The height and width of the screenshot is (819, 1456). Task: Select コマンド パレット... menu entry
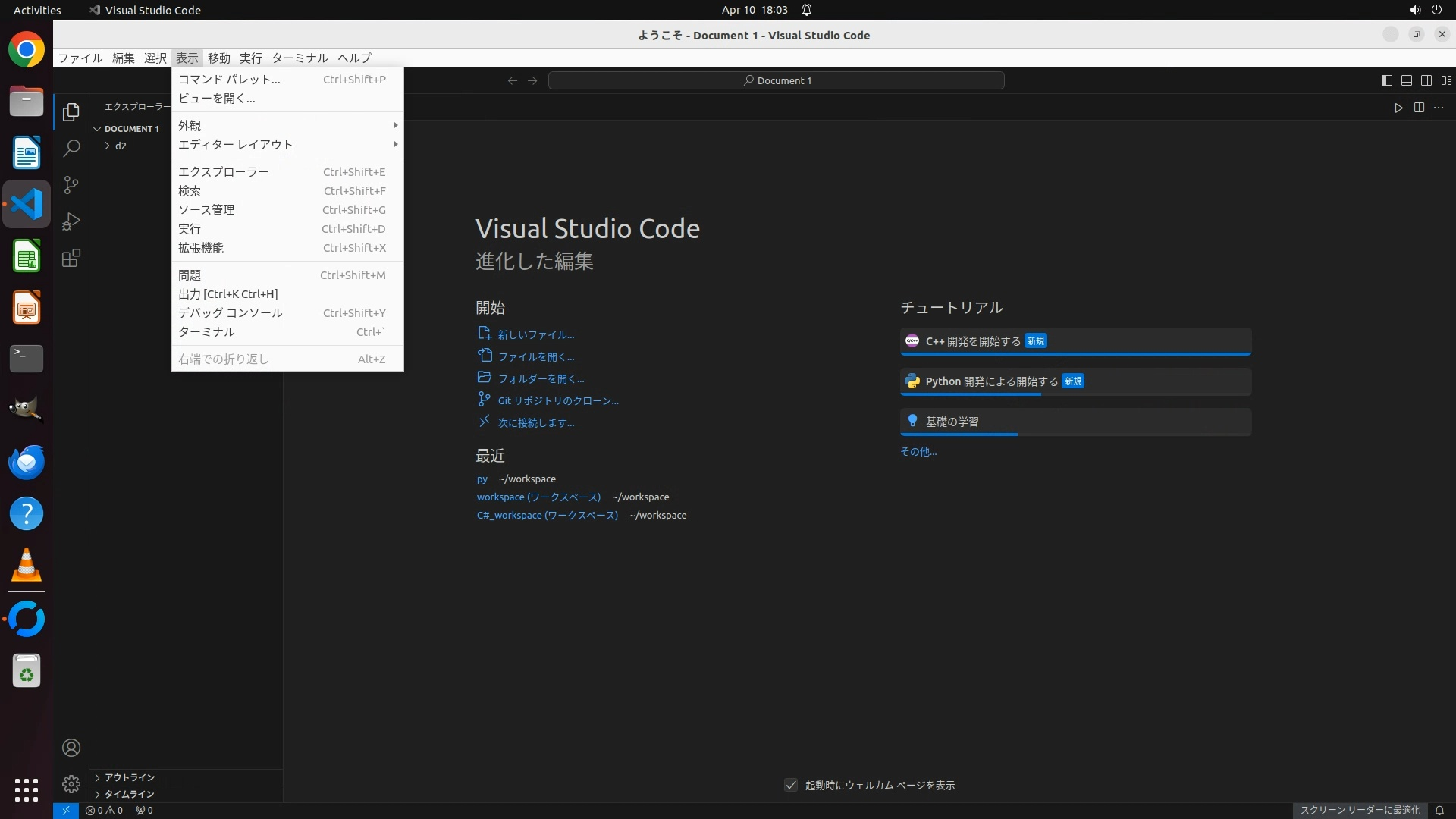pos(229,79)
